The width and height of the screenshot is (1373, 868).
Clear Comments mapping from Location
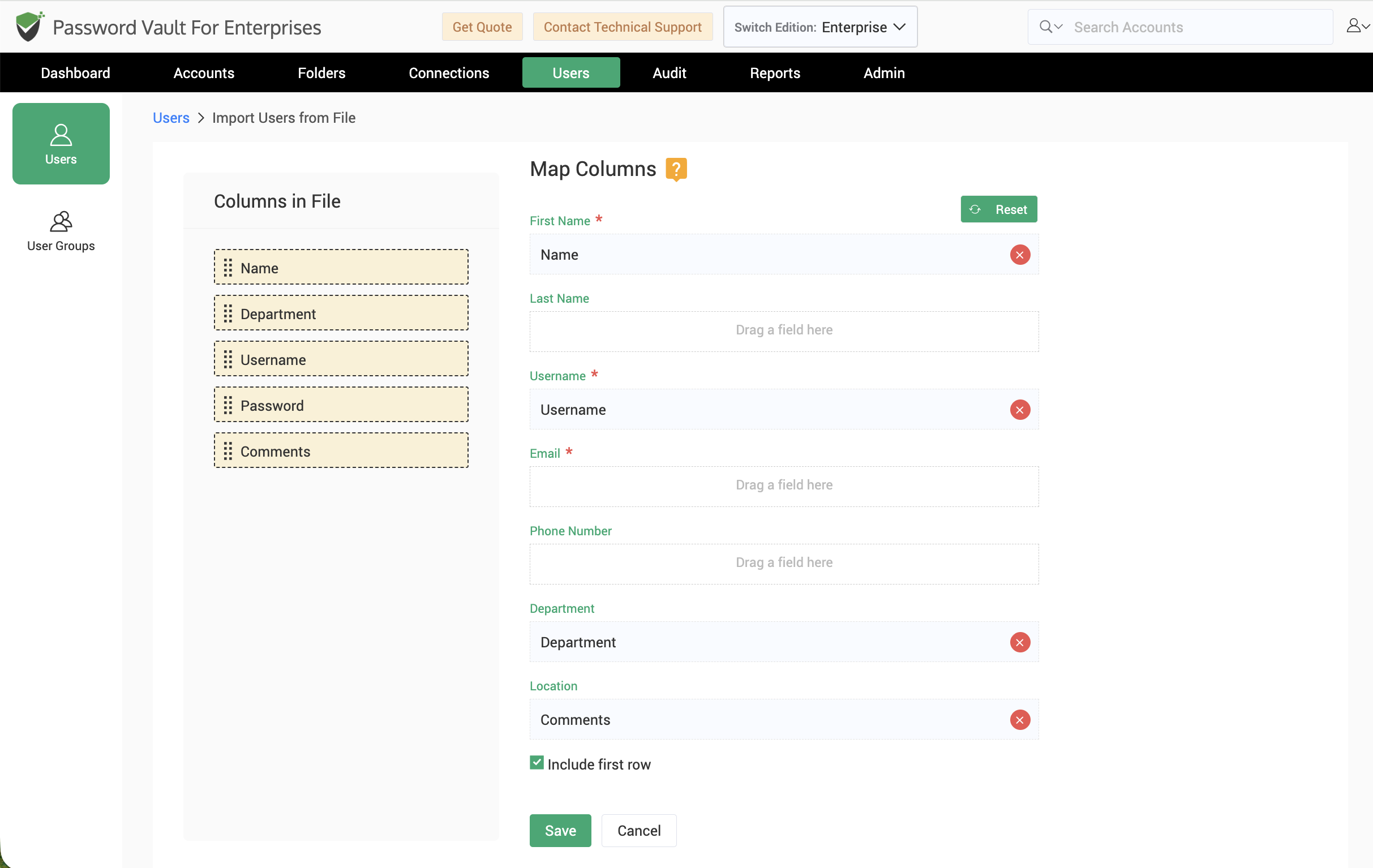[1019, 720]
